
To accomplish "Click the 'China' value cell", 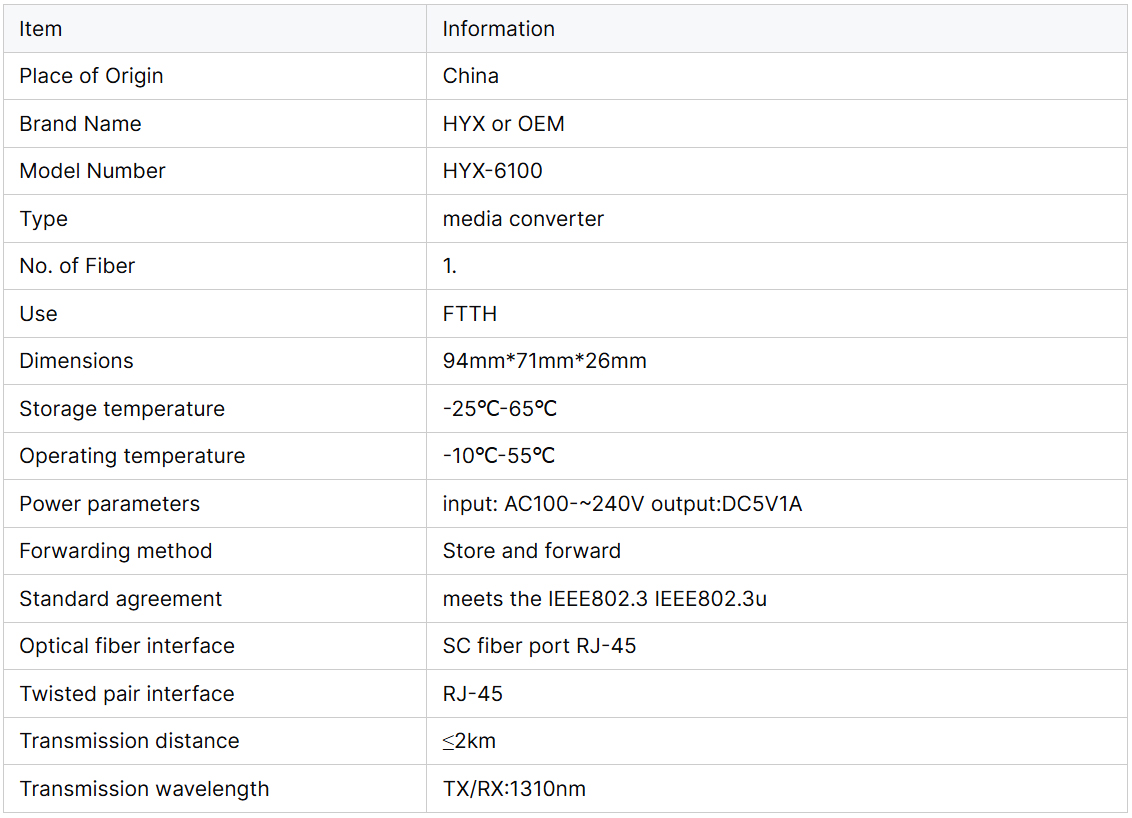I will click(470, 76).
